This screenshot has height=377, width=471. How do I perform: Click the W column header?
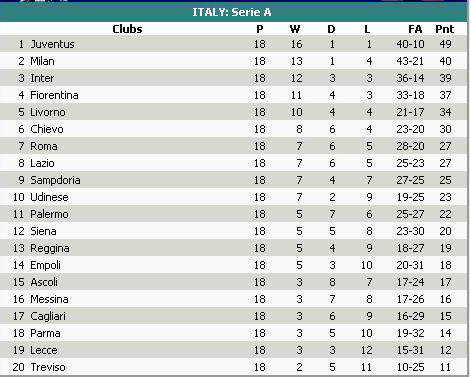tap(295, 29)
